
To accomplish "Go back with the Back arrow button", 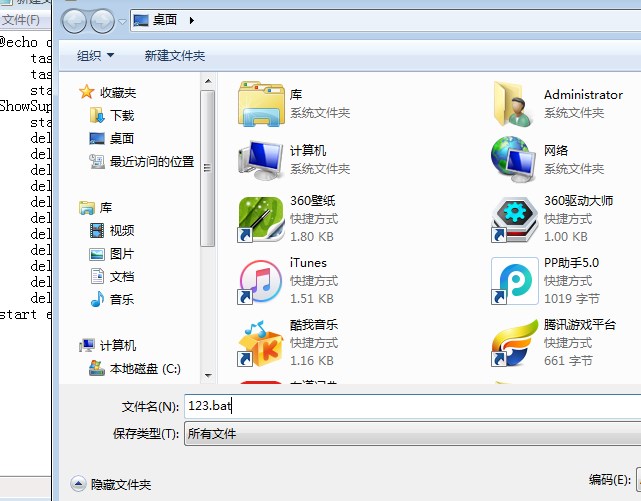I will coord(74,21).
